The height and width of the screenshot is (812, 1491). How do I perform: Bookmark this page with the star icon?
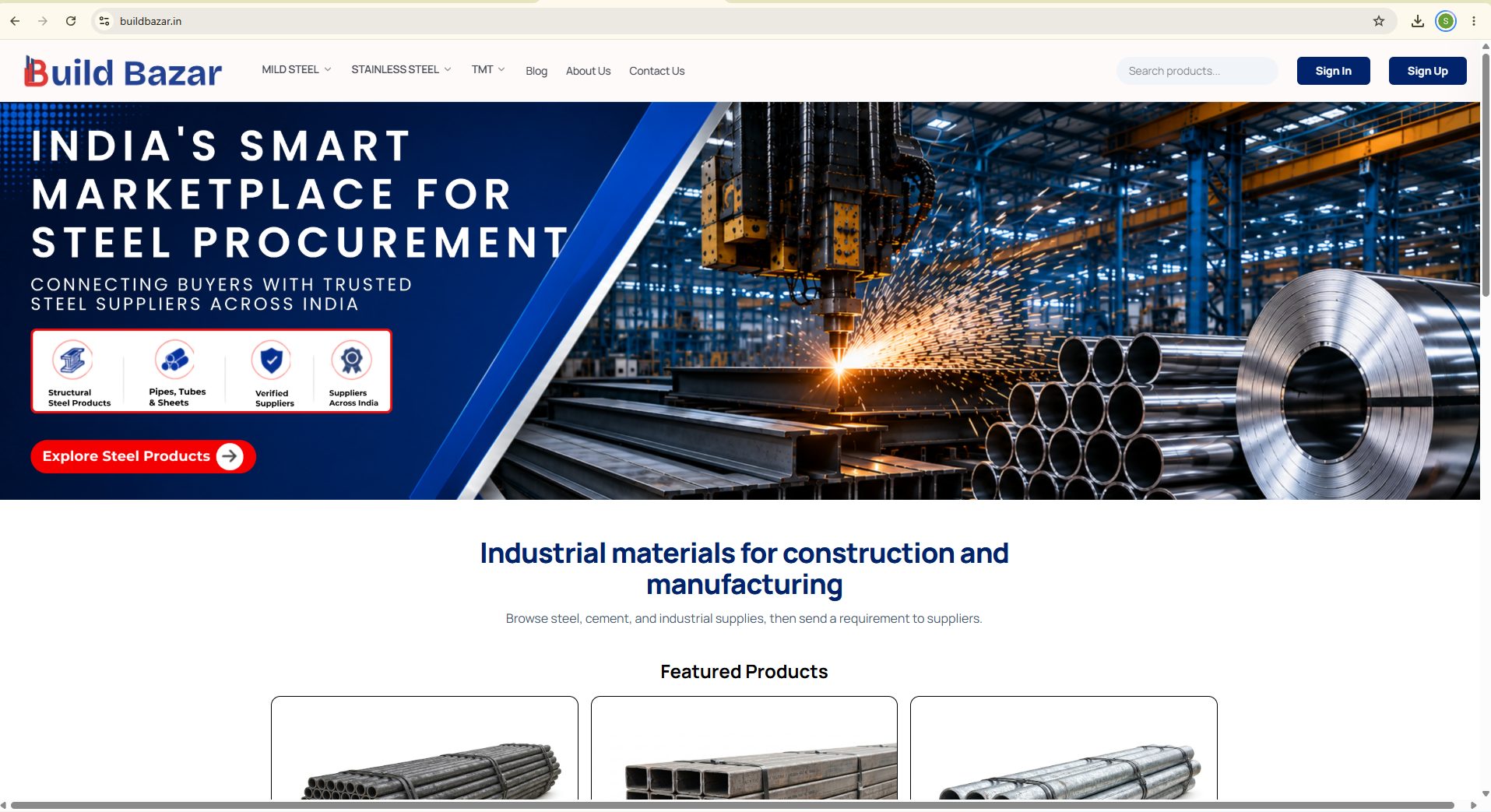tap(1379, 21)
